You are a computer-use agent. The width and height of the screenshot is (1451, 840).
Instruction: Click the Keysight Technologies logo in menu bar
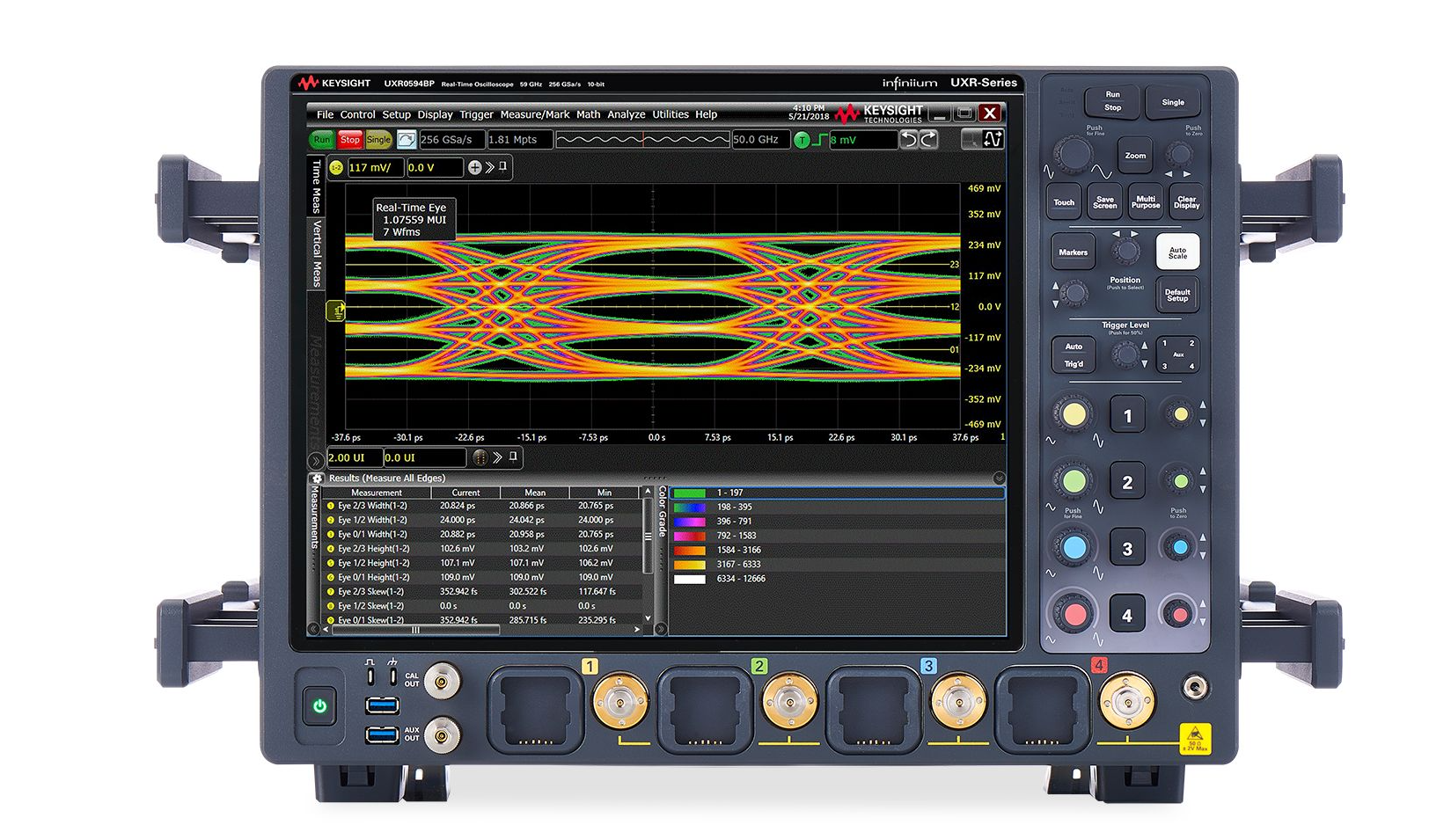(x=878, y=113)
